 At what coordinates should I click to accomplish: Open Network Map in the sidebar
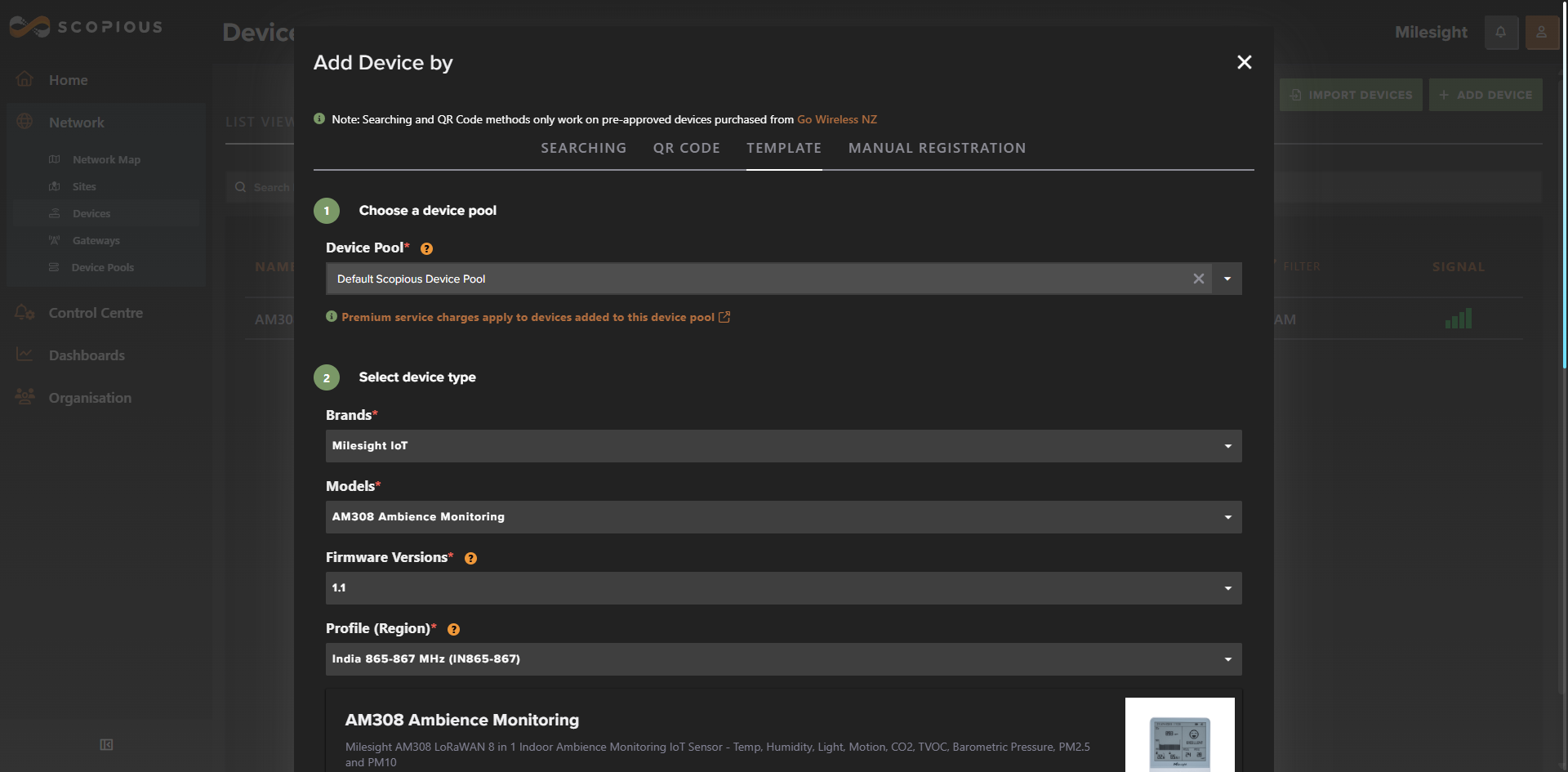[x=106, y=159]
